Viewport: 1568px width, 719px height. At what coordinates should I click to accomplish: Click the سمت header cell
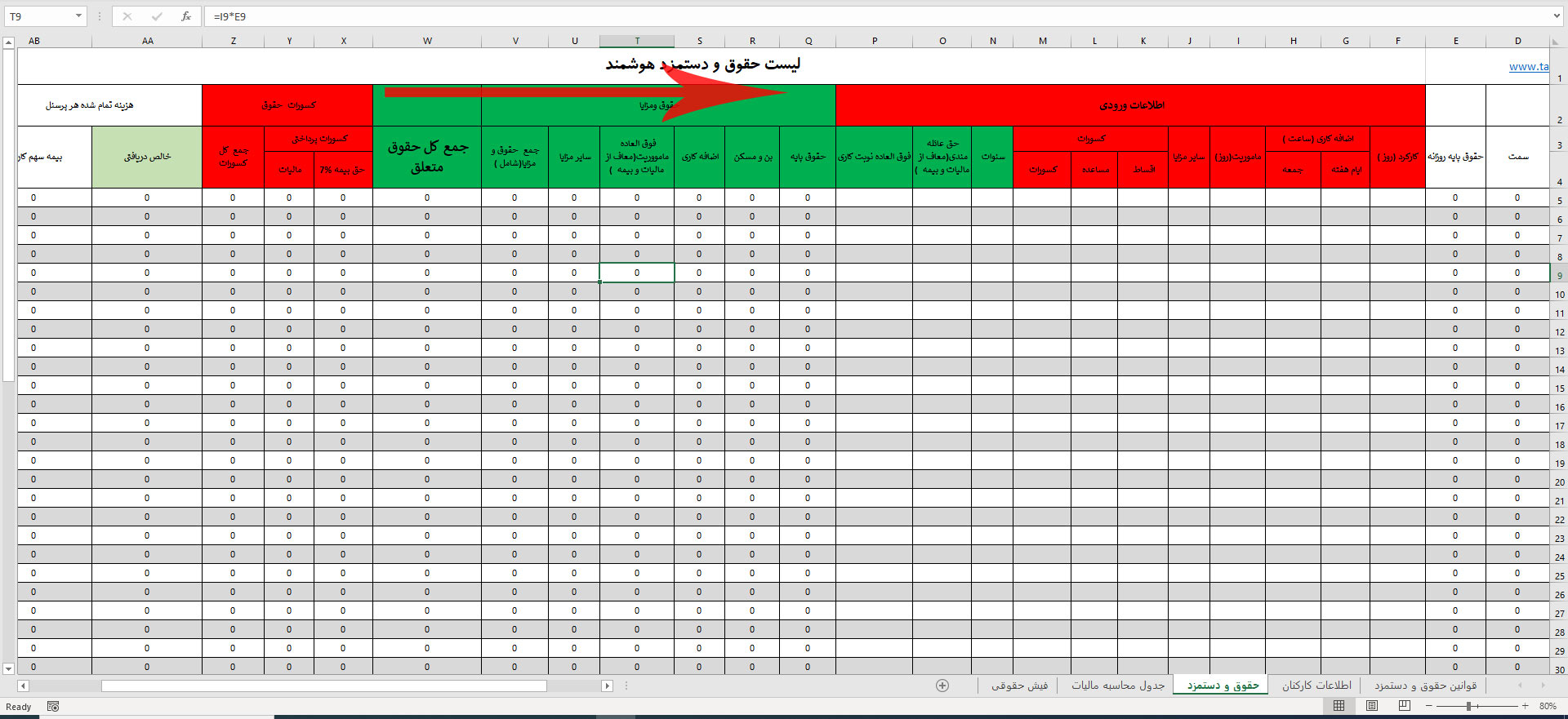[1517, 157]
